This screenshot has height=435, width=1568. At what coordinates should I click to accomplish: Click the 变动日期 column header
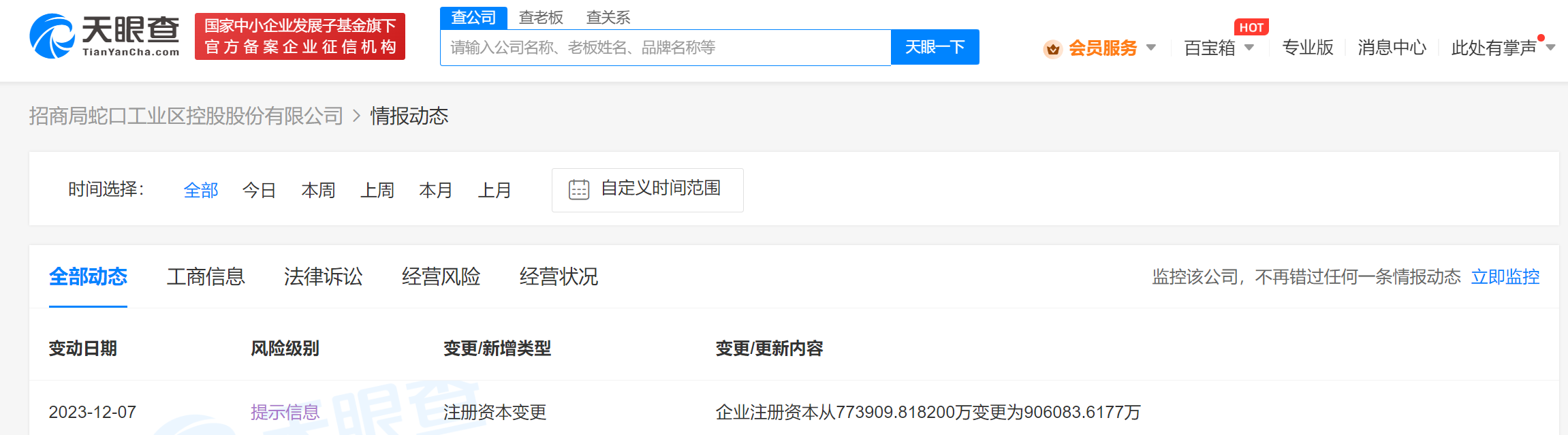(83, 349)
